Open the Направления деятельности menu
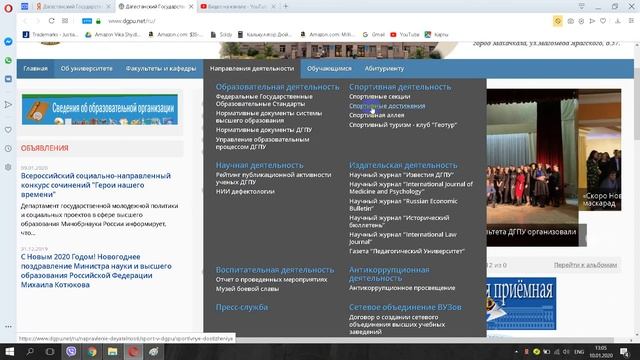 (252, 69)
